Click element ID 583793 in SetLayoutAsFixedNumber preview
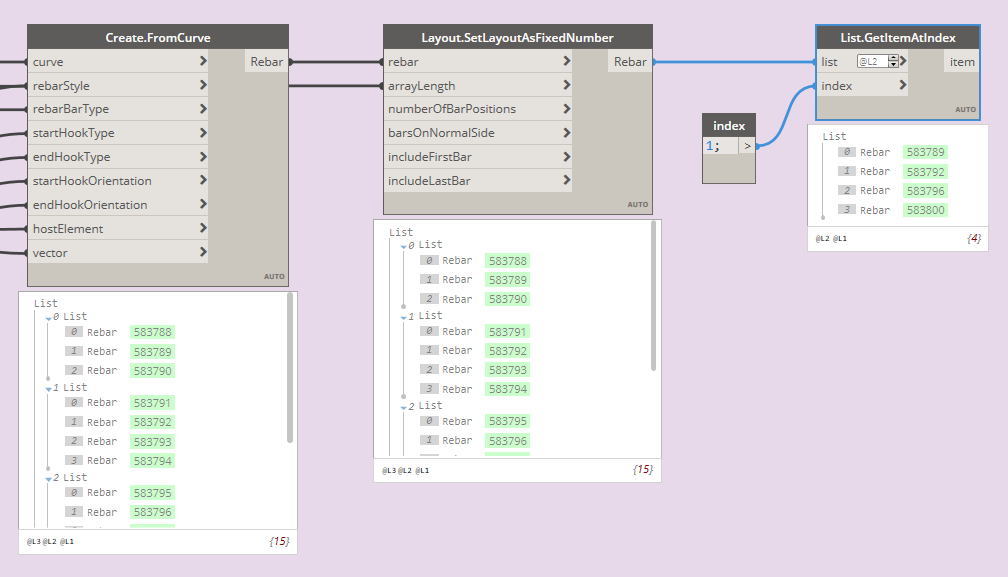The width and height of the screenshot is (1008, 577). [x=507, y=370]
